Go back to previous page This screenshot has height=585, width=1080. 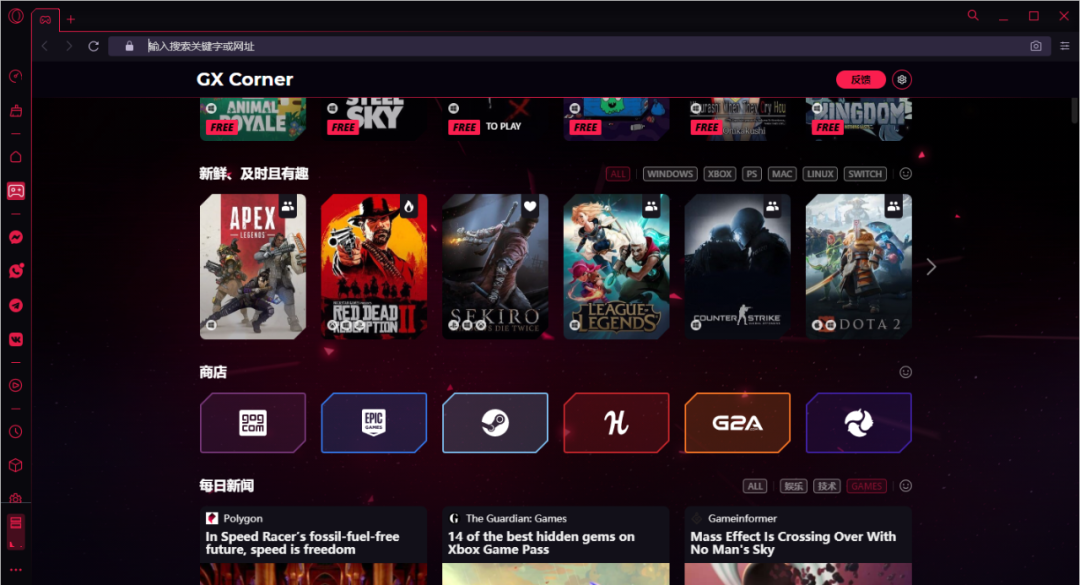click(x=45, y=46)
